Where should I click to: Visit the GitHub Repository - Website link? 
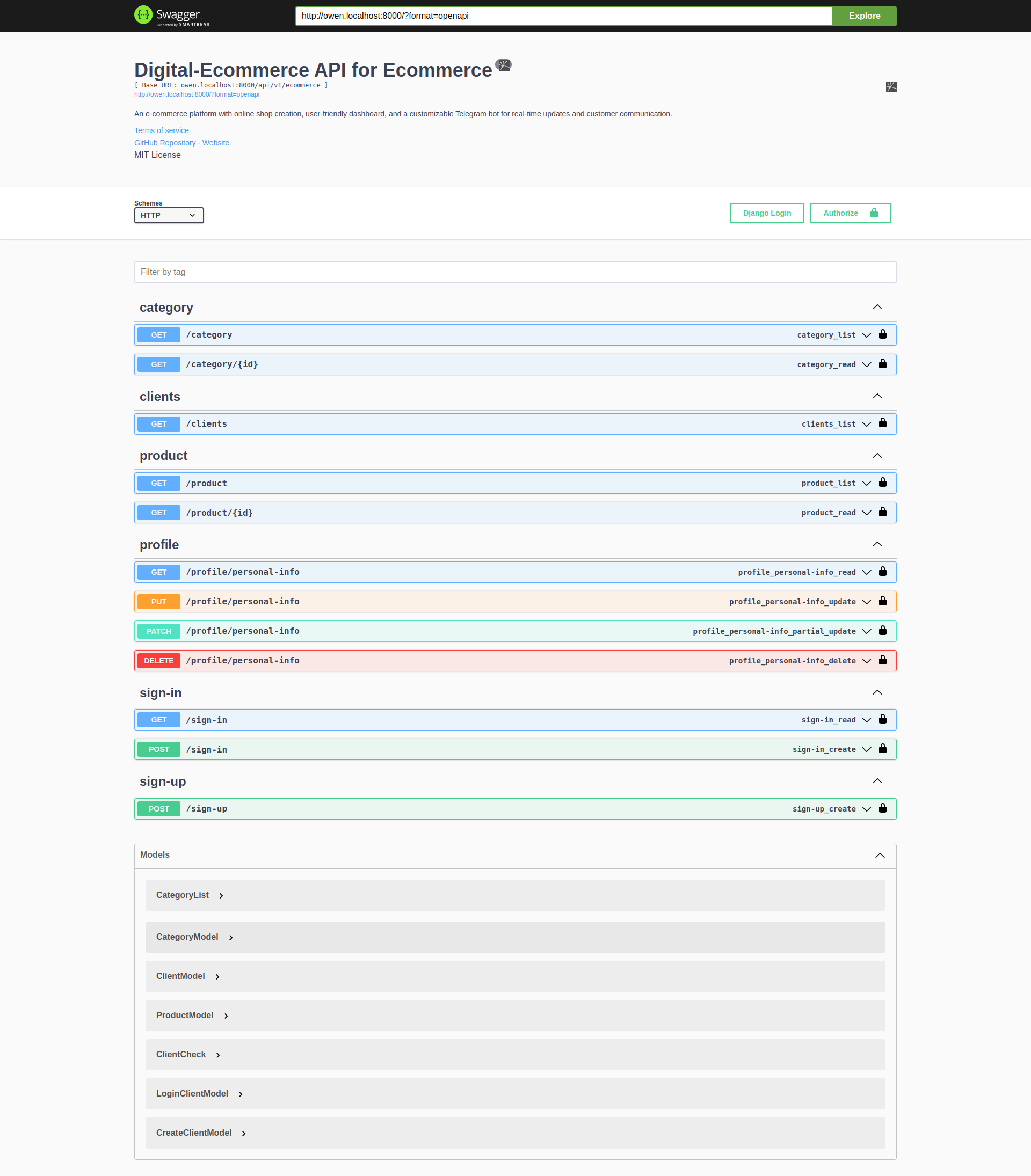(182, 143)
